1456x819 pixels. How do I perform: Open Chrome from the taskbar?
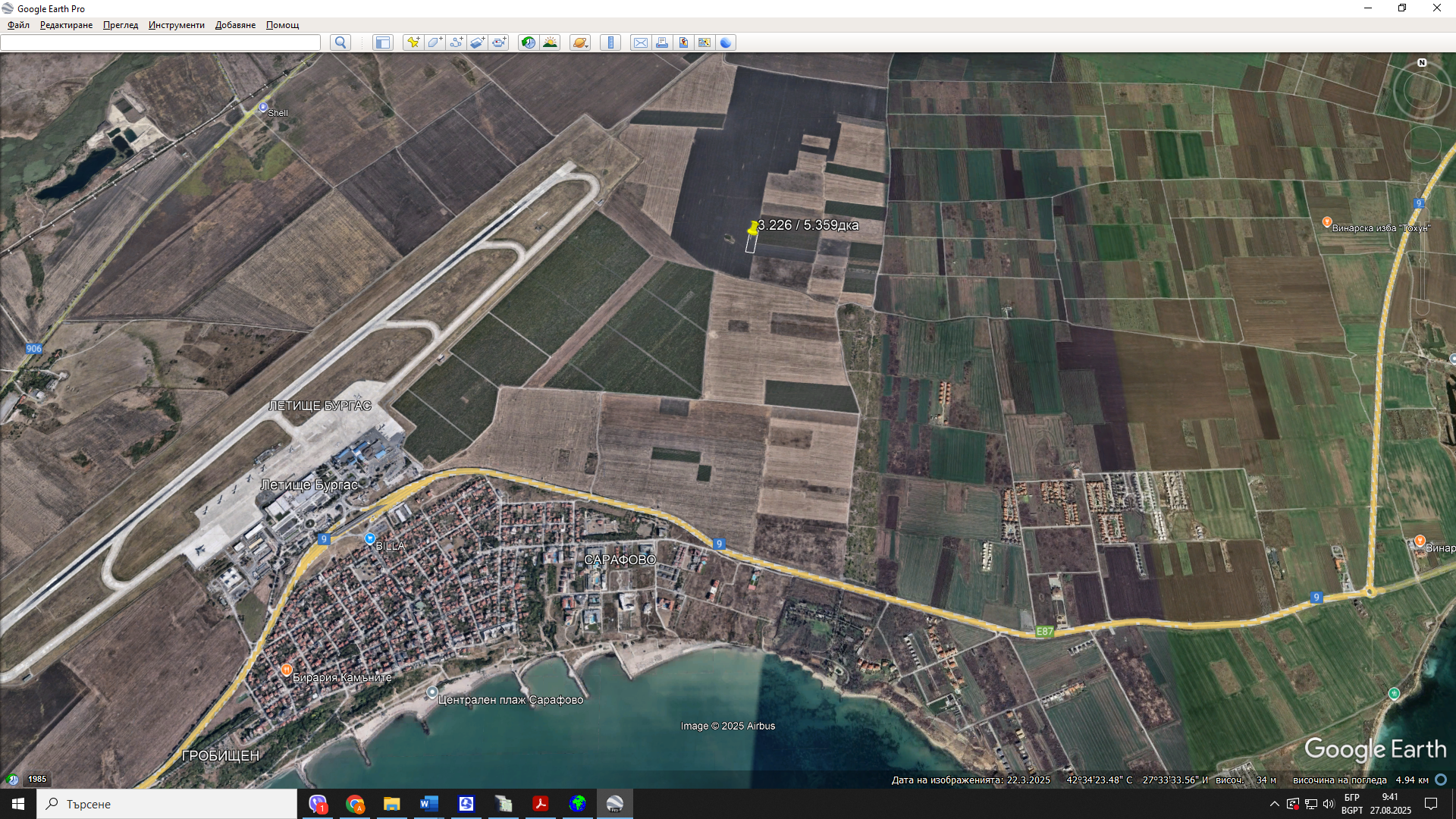[355, 804]
